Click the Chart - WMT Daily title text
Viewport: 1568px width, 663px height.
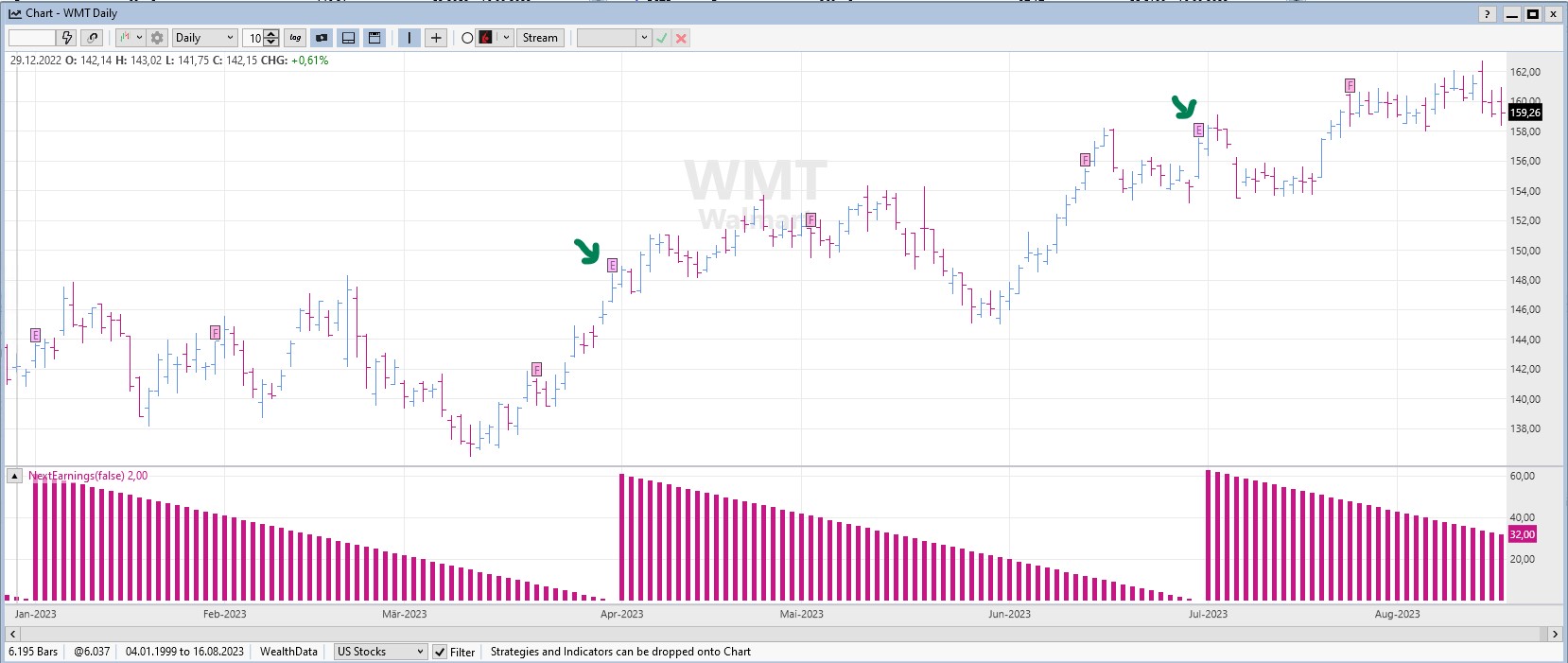coord(71,13)
